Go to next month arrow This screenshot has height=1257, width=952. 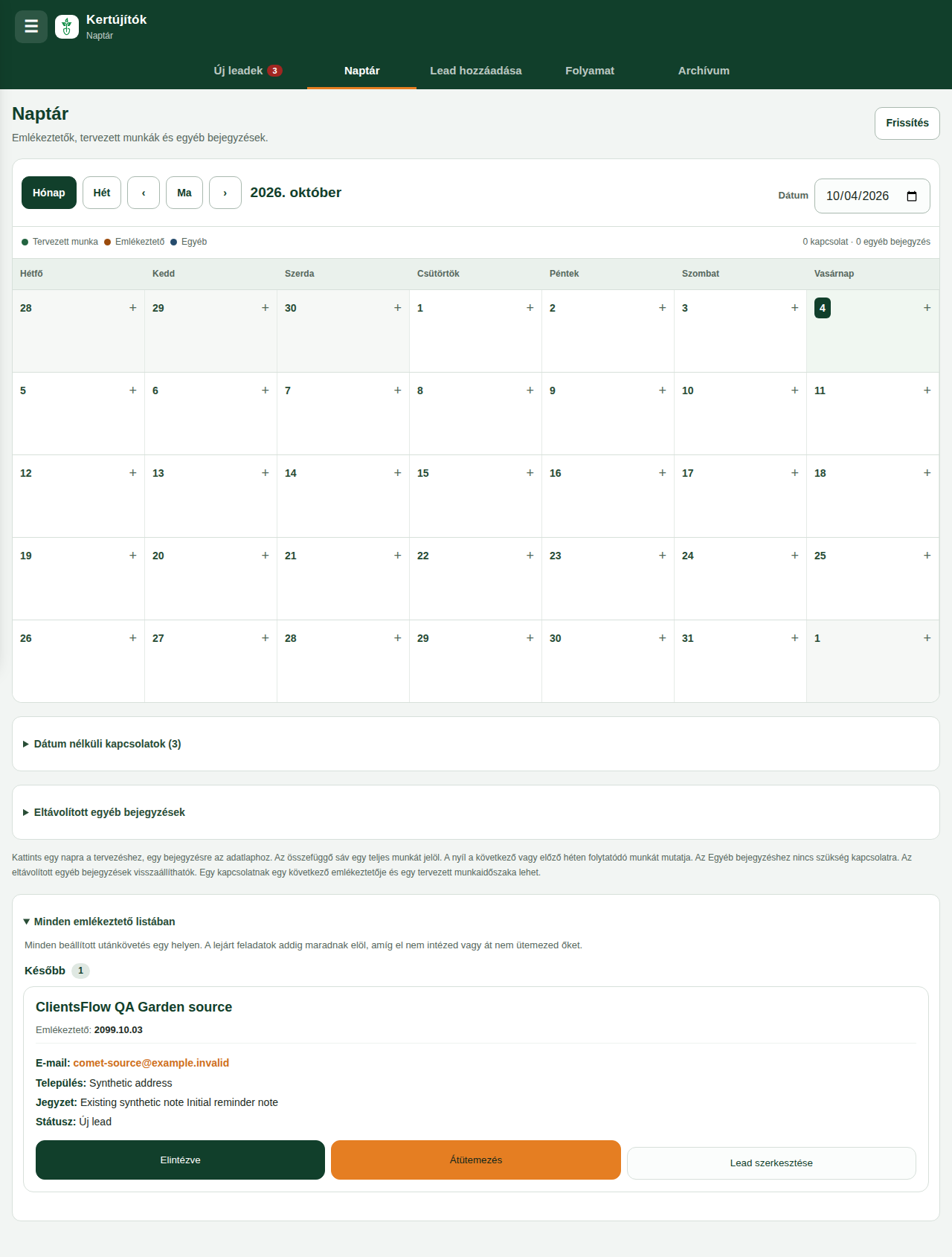click(x=225, y=193)
